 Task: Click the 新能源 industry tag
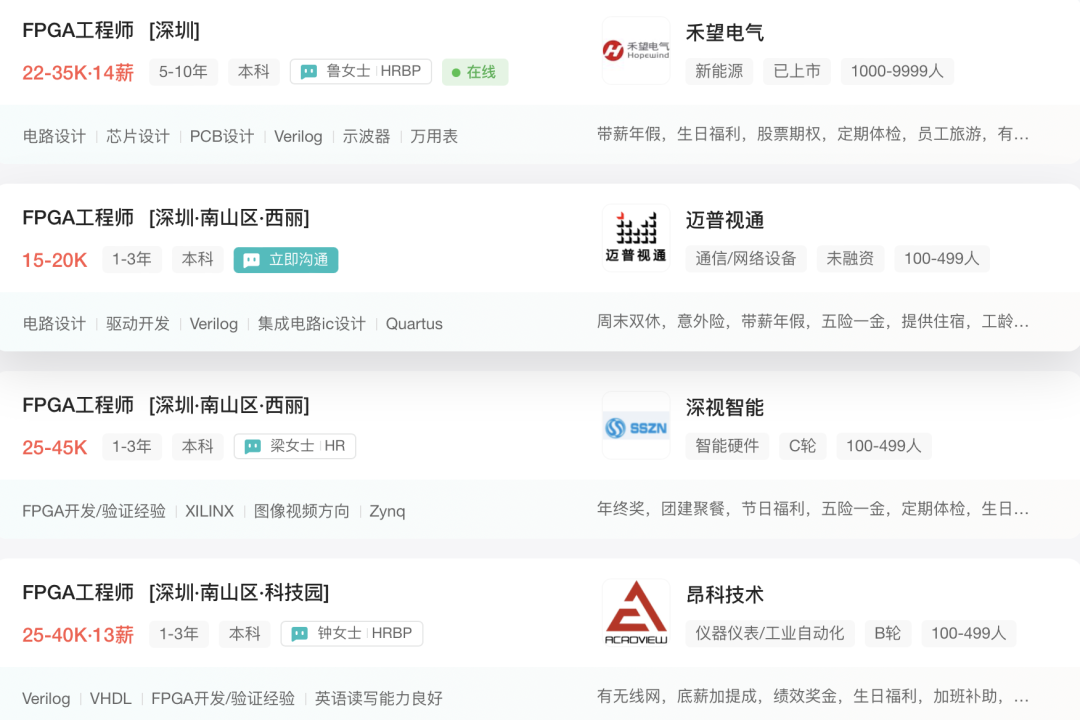[x=719, y=71]
